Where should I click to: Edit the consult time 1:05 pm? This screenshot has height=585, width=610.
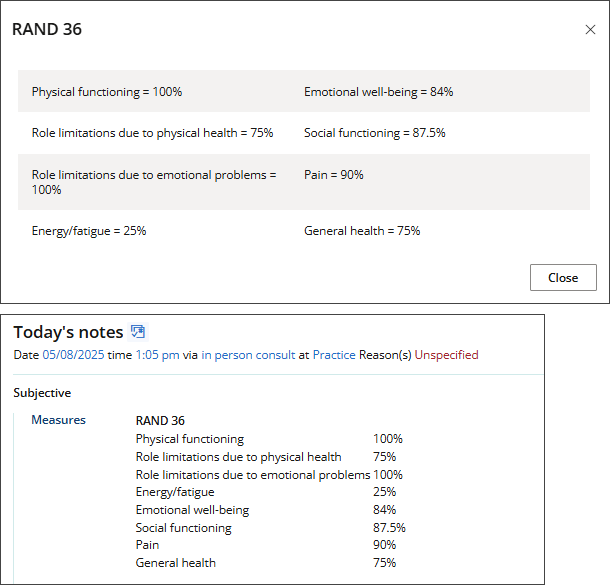coord(157,355)
